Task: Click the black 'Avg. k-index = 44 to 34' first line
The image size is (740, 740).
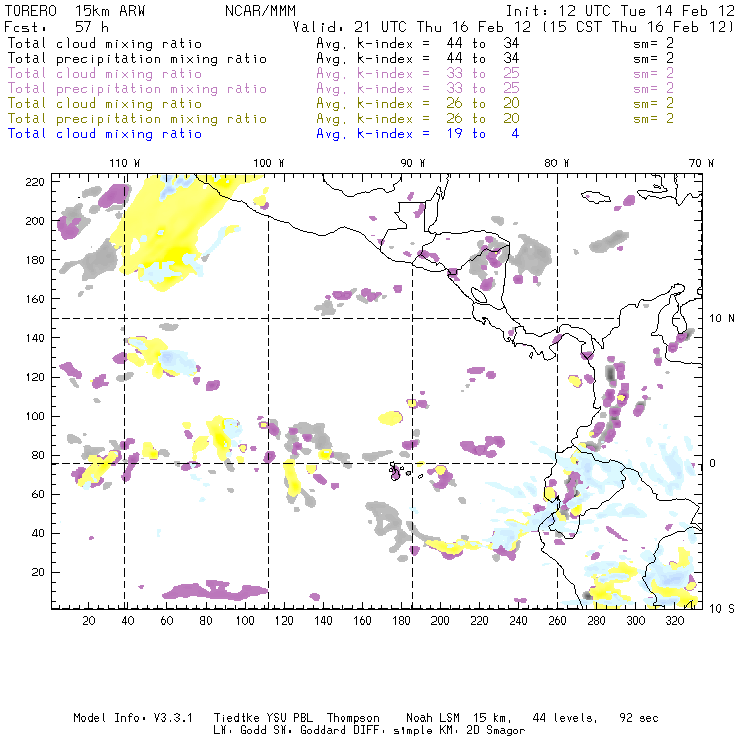Action: point(418,43)
